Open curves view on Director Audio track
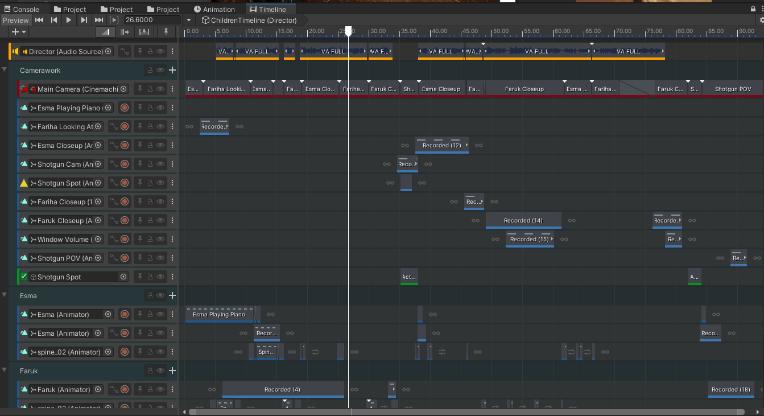Image resolution: width=764 pixels, height=416 pixels. [x=124, y=52]
